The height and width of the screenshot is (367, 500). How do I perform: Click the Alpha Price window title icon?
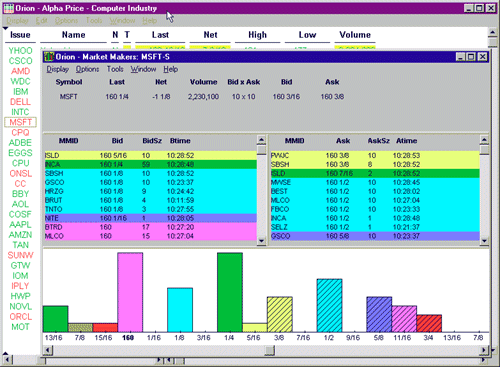tap(9, 8)
